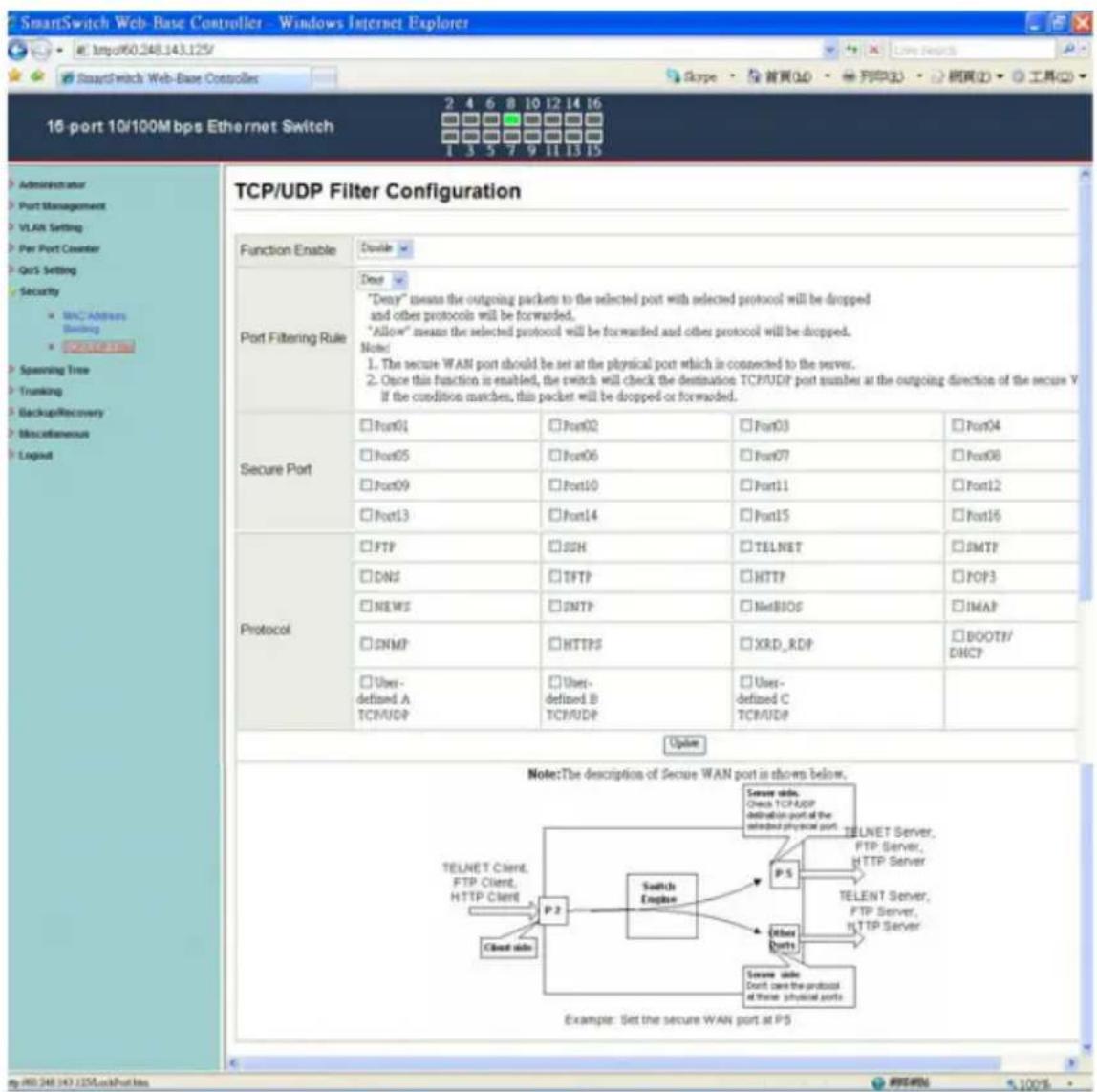Enable the BOOTP/DHCP protocol checkbox
Viewport: 1097px width, 1092px height.
click(x=957, y=635)
